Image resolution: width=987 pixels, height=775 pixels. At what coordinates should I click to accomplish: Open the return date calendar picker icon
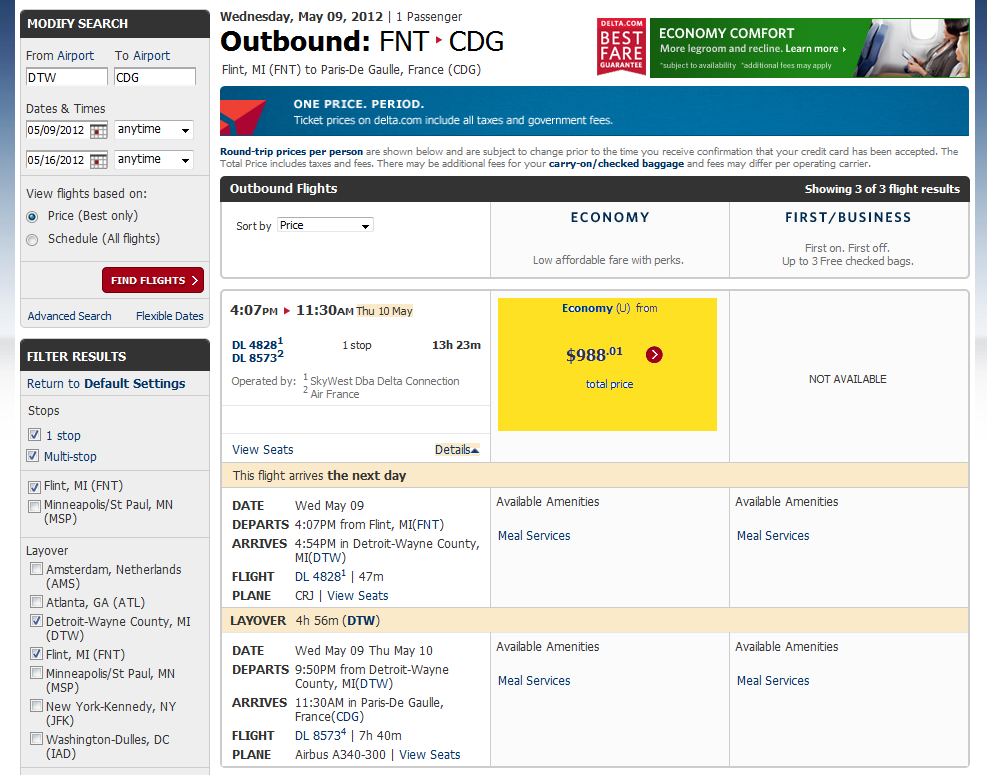pyautogui.click(x=98, y=160)
